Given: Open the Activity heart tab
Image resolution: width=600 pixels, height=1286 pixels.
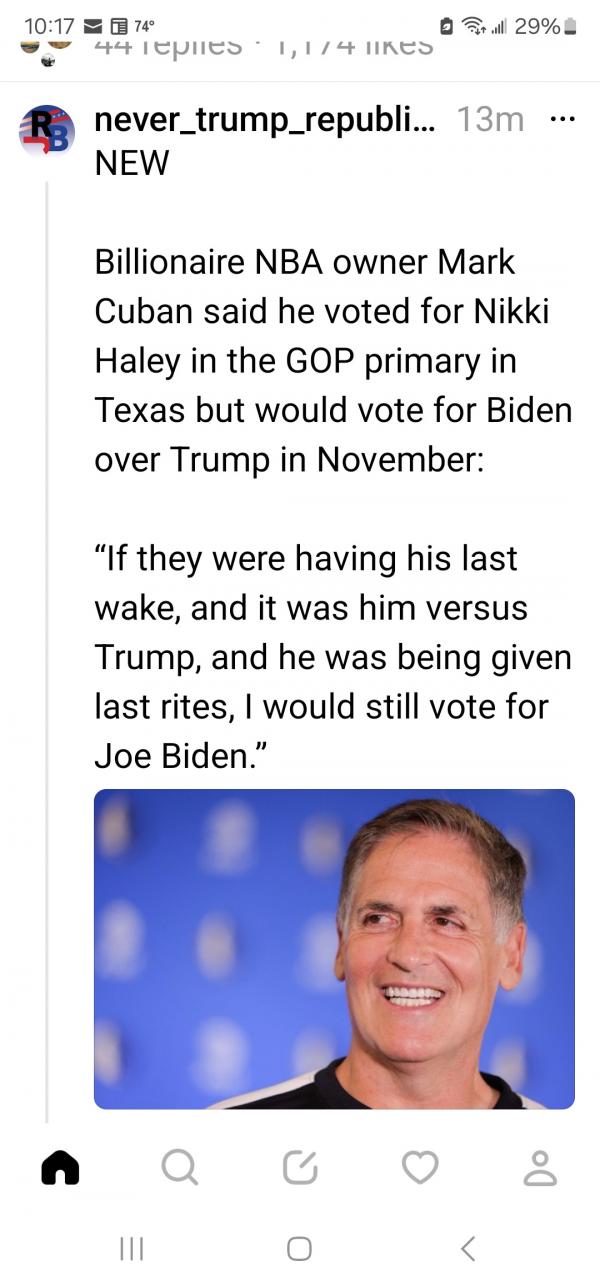Looking at the screenshot, I should pyautogui.click(x=420, y=1167).
